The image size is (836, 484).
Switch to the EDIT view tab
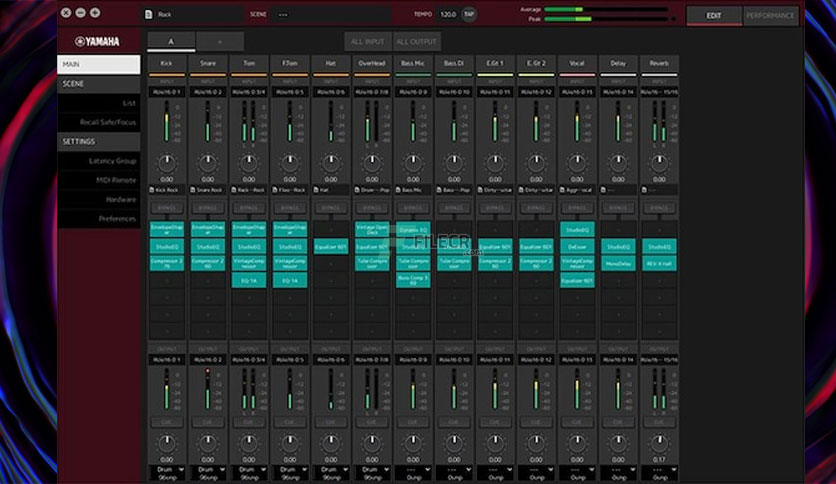[x=714, y=15]
